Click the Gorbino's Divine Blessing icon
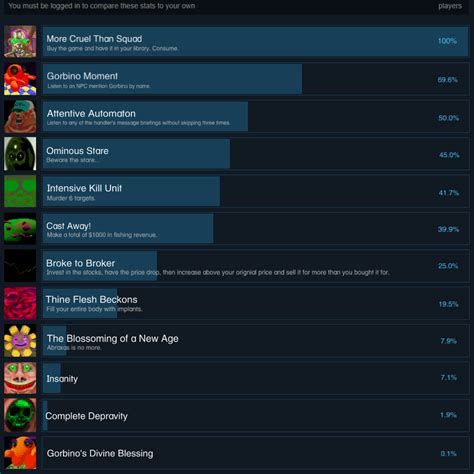 pyautogui.click(x=20, y=453)
